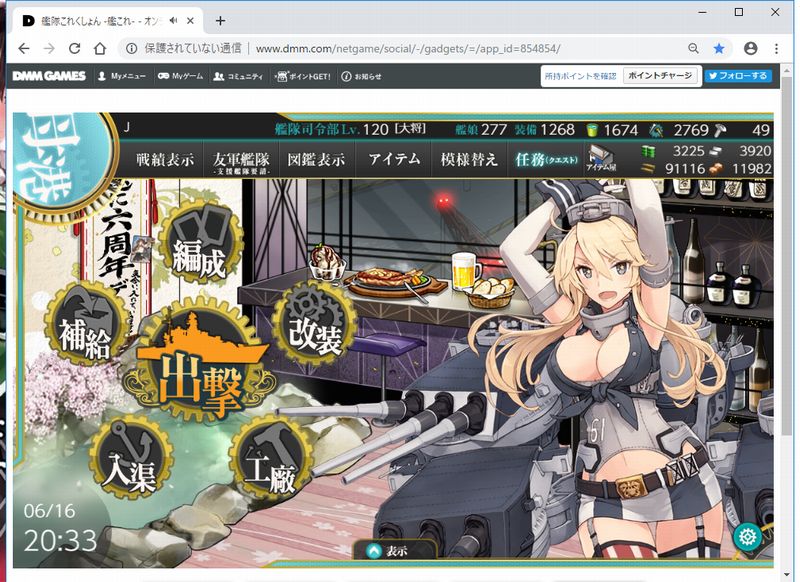Viewport: 800px width, 582px height.
Task: Mute the tab audio speaker icon
Action: pos(173,21)
